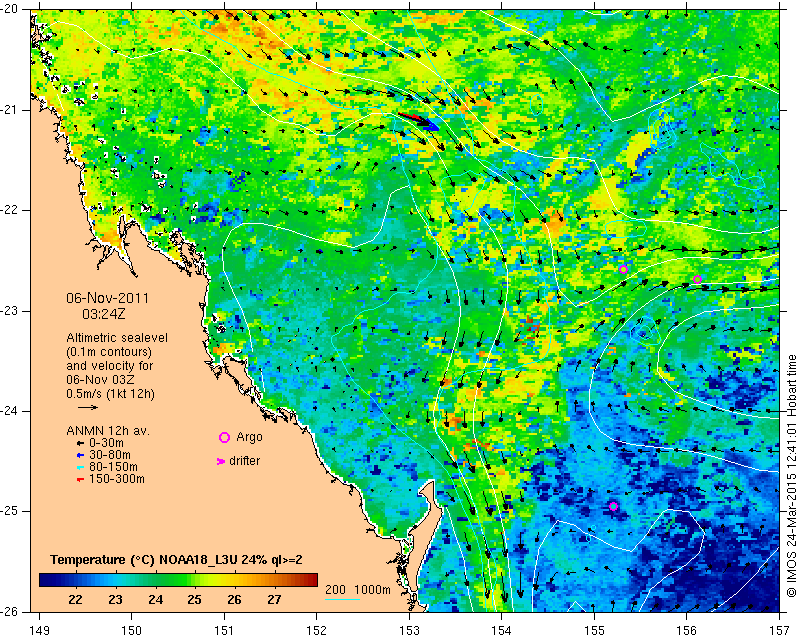Click the 'drifter' legend label
The image size is (800, 640).
click(x=244, y=461)
